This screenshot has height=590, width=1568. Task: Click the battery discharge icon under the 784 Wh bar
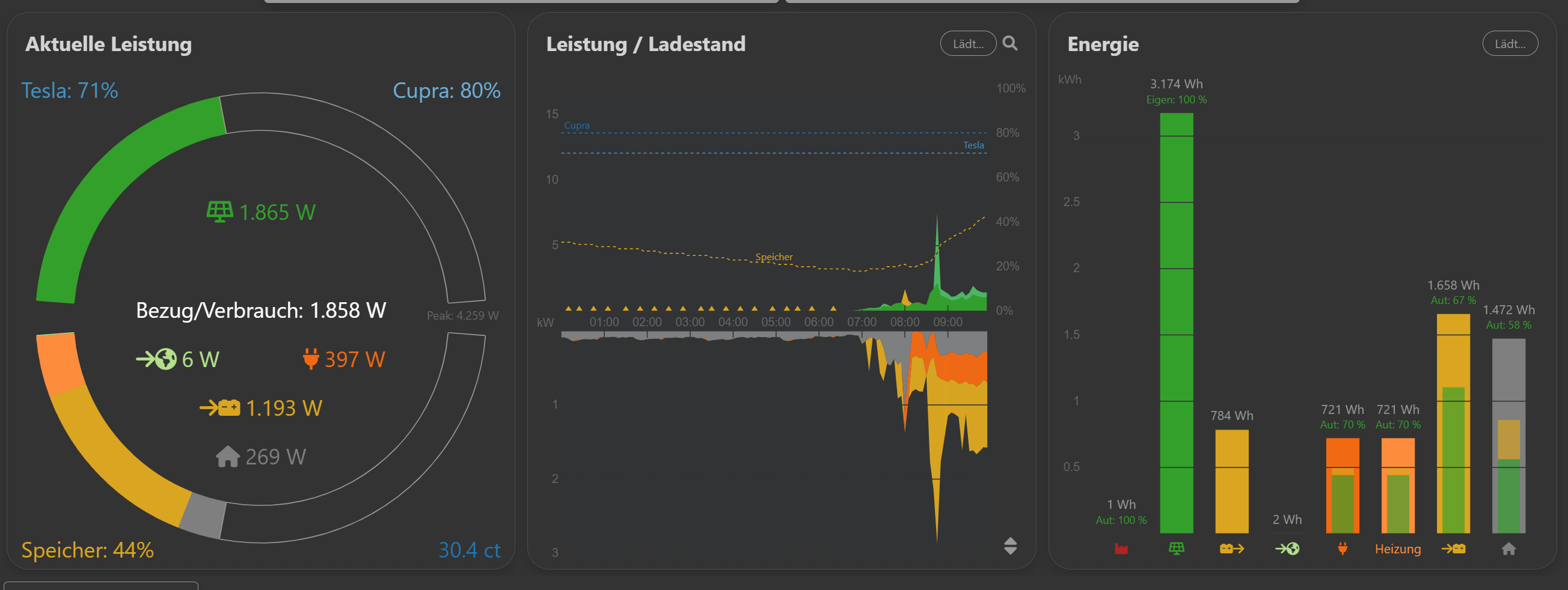tap(1232, 549)
